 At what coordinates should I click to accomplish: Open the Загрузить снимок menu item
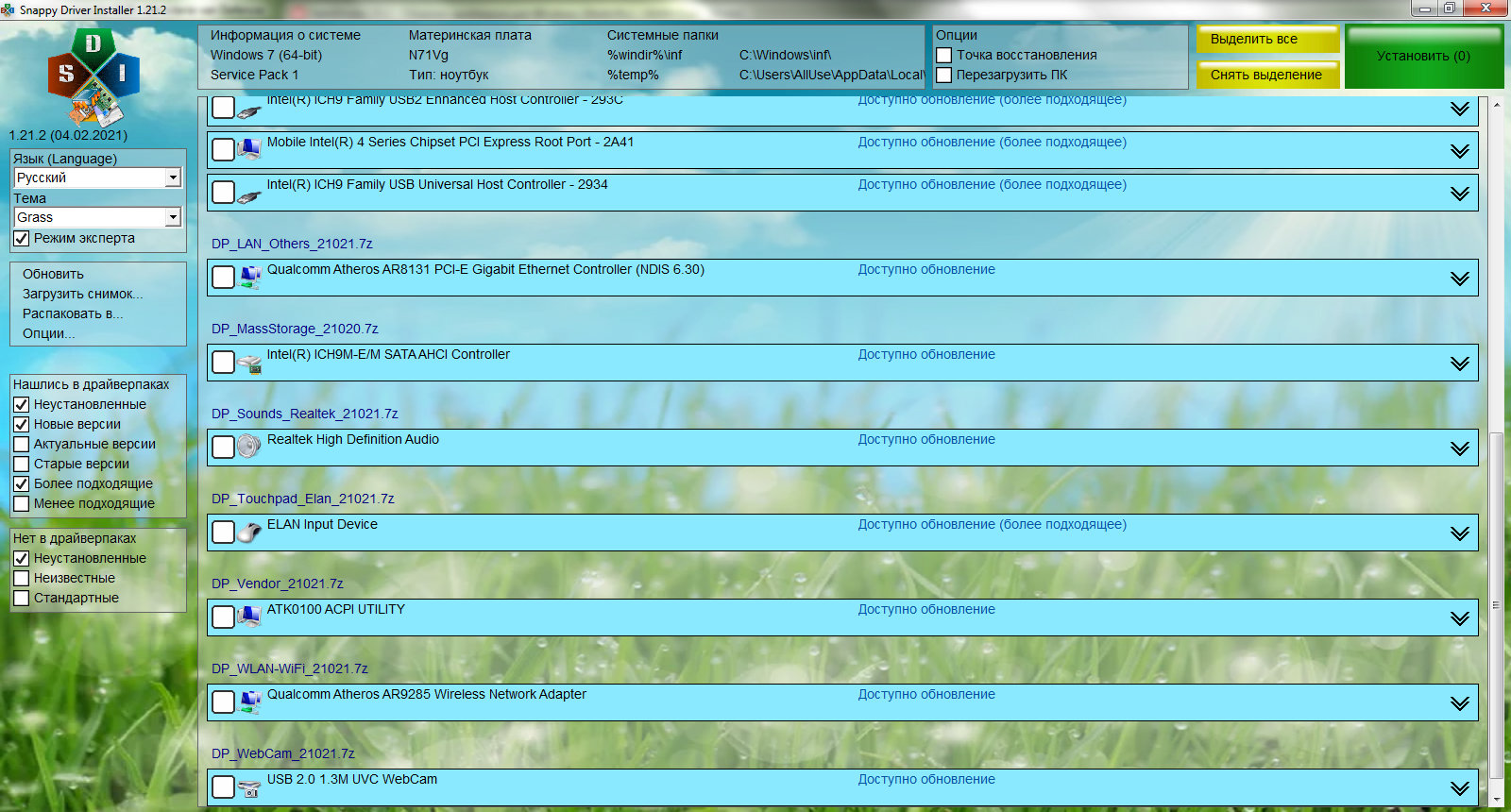coord(82,294)
